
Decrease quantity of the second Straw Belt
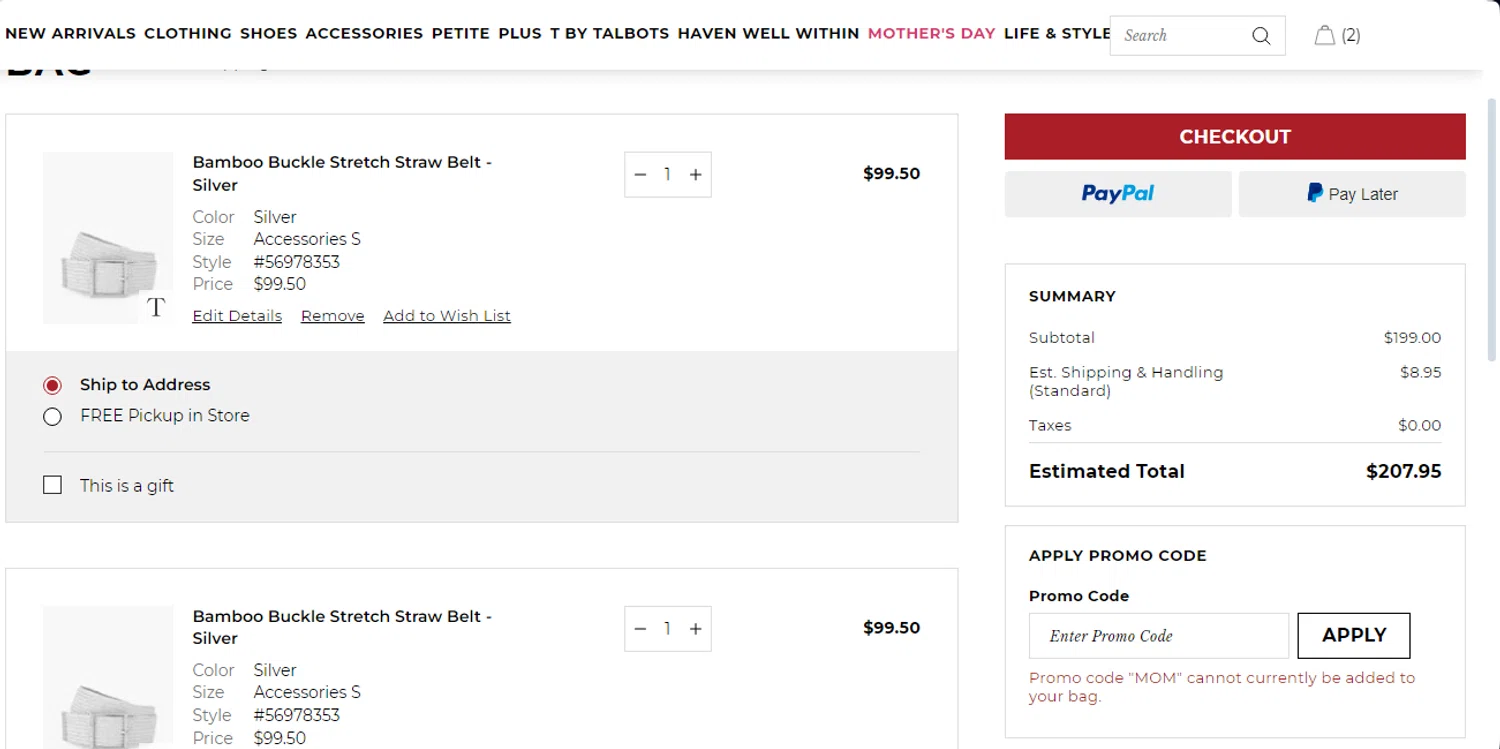tap(640, 629)
